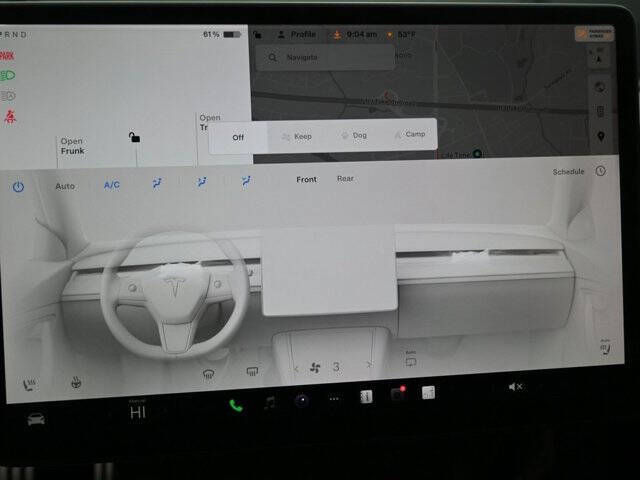
Task: Switch to the Rear climate tab
Action: tap(345, 178)
